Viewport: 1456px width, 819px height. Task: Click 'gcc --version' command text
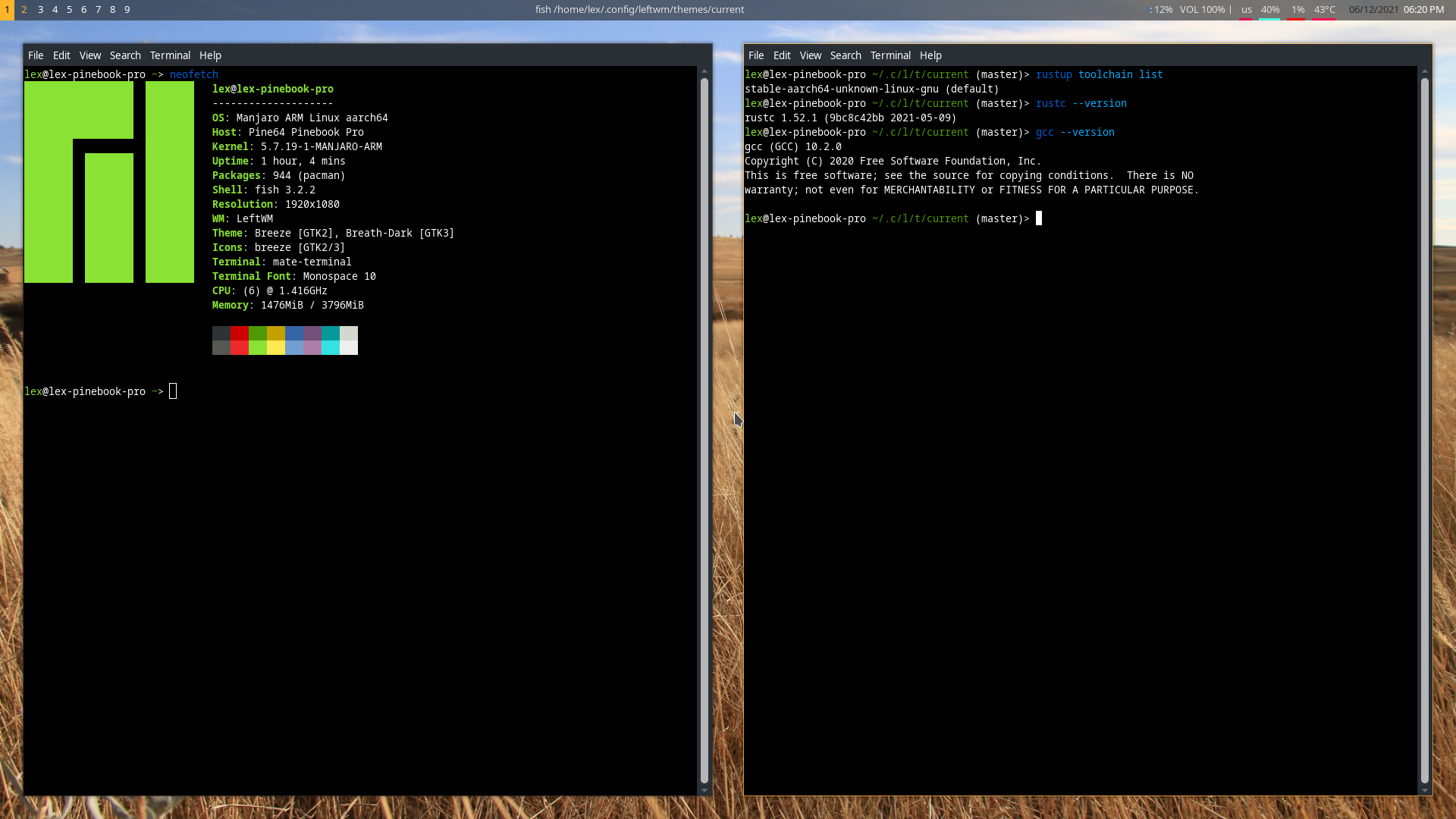(1075, 132)
